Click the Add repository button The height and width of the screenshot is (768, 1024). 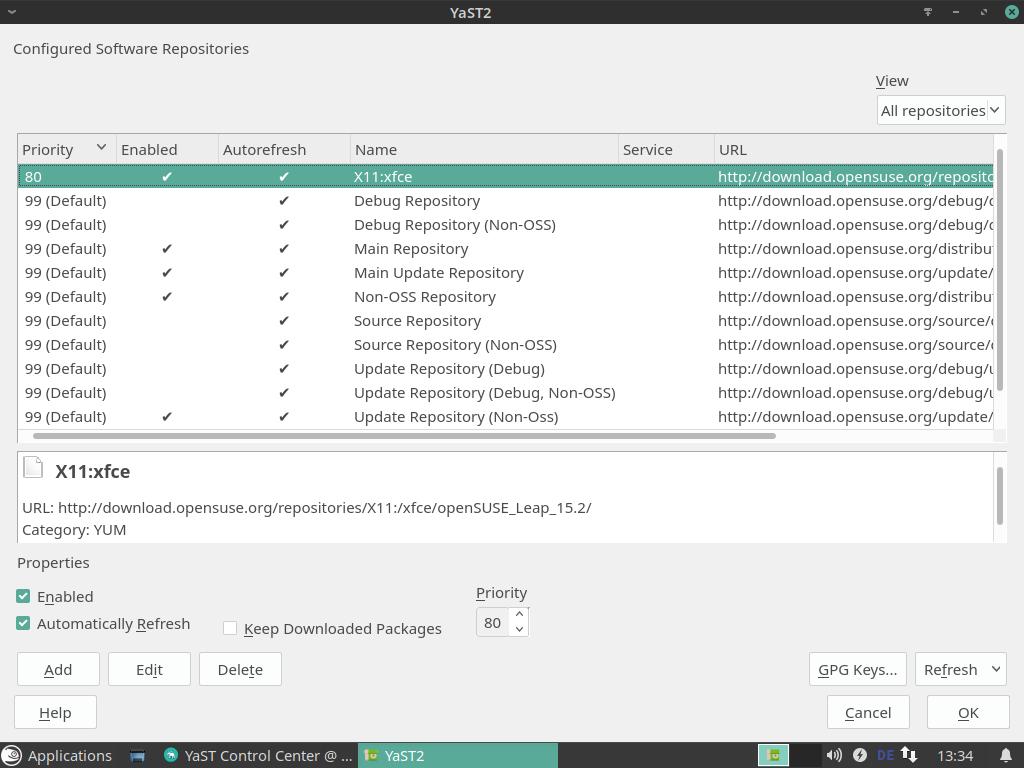pyautogui.click(x=58, y=669)
